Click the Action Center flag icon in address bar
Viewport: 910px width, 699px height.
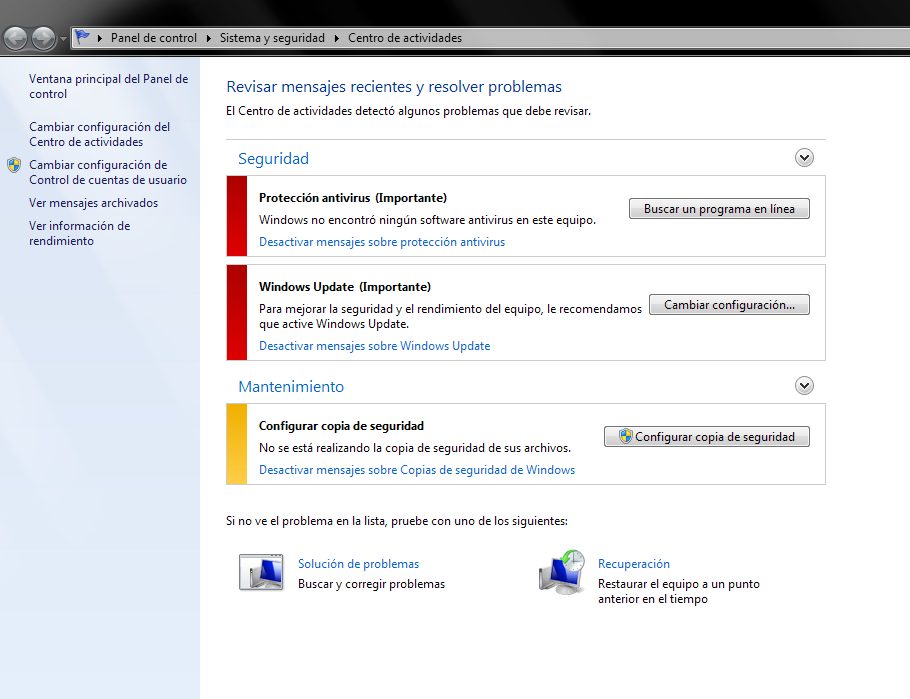pyautogui.click(x=82, y=38)
